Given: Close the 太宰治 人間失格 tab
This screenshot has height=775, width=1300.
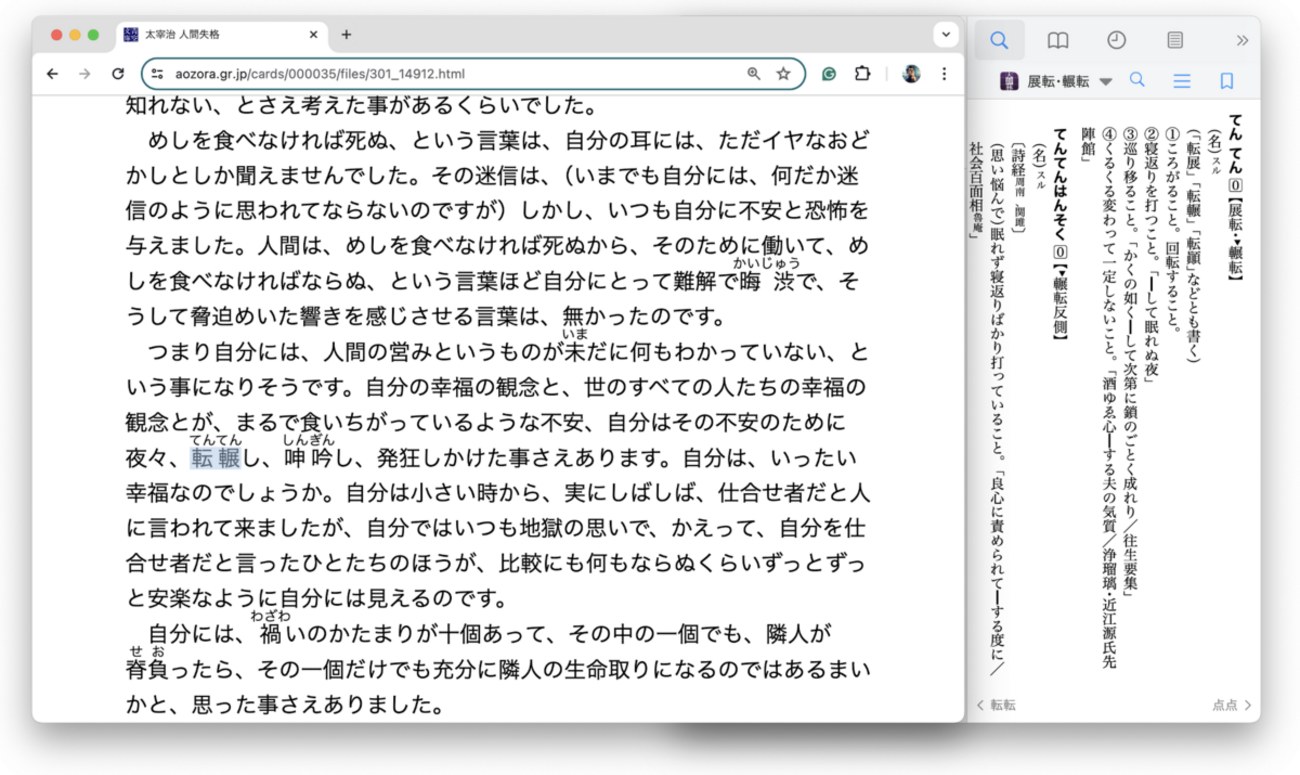Looking at the screenshot, I should pos(313,35).
